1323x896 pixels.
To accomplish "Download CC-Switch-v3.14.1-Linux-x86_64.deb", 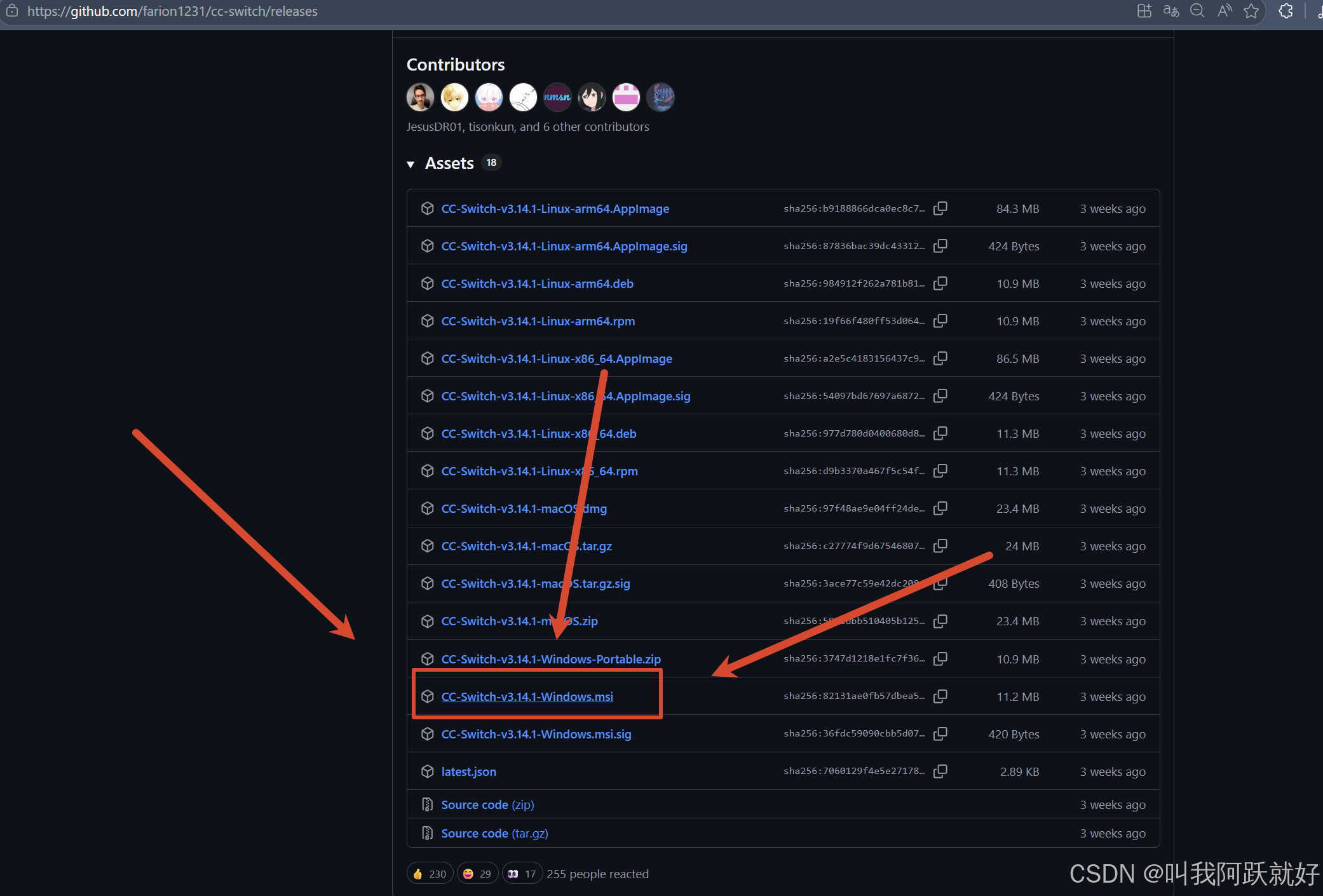I will click(539, 433).
